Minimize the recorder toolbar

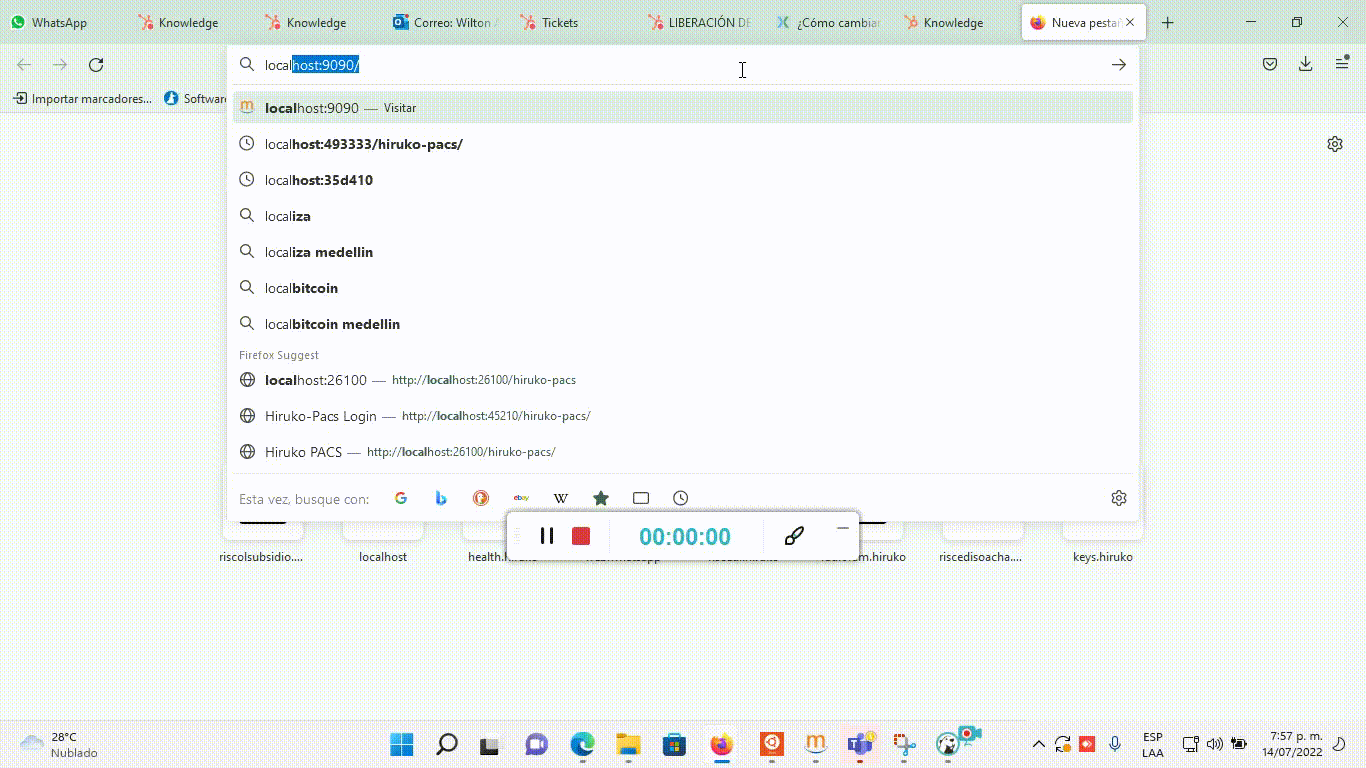point(843,528)
